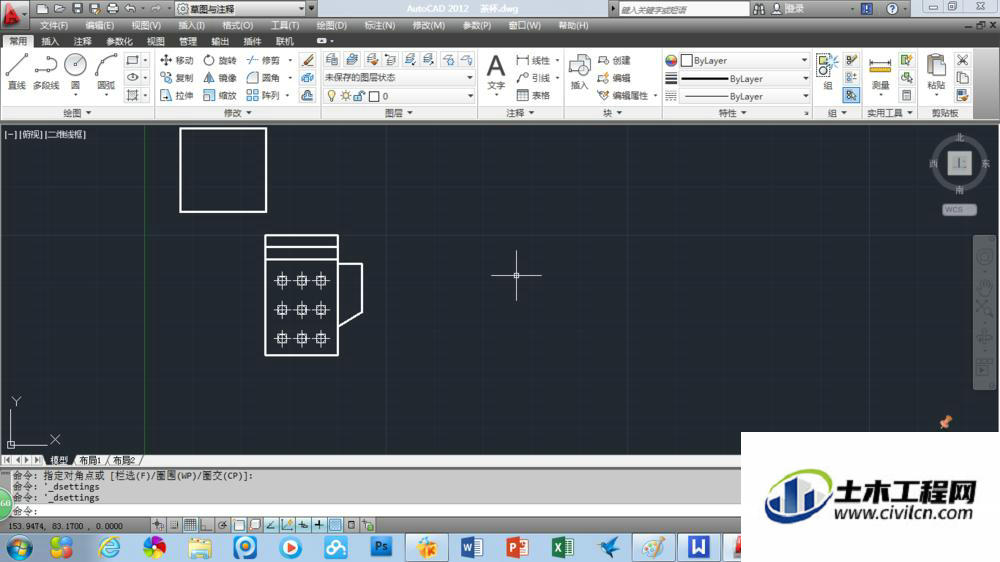
Task: Click the erase tool icon
Action: click(x=307, y=60)
